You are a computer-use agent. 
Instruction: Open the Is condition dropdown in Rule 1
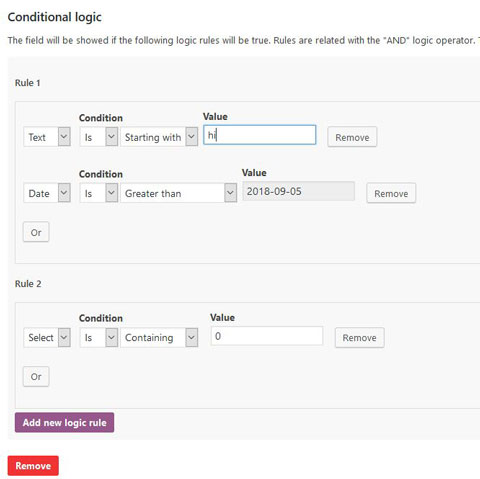click(x=99, y=137)
